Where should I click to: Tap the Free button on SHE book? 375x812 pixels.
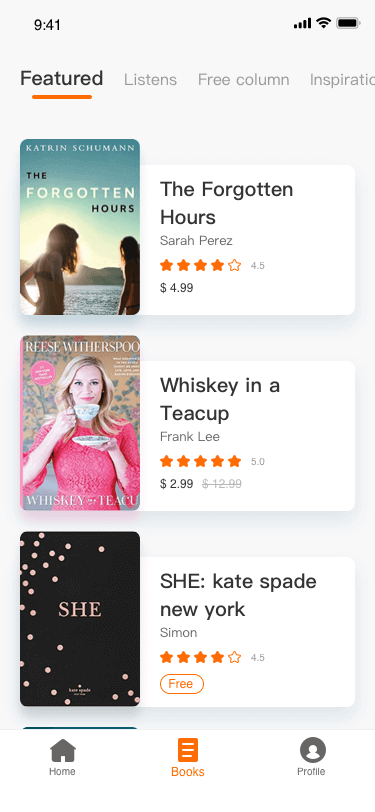(182, 684)
